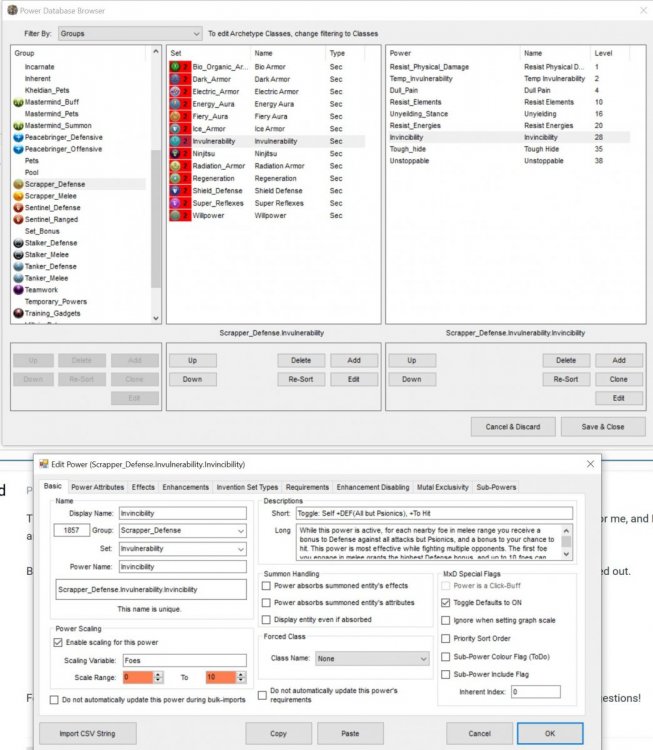This screenshot has height=750, width=653.
Task: Click the Display Name input field
Action: [181, 513]
